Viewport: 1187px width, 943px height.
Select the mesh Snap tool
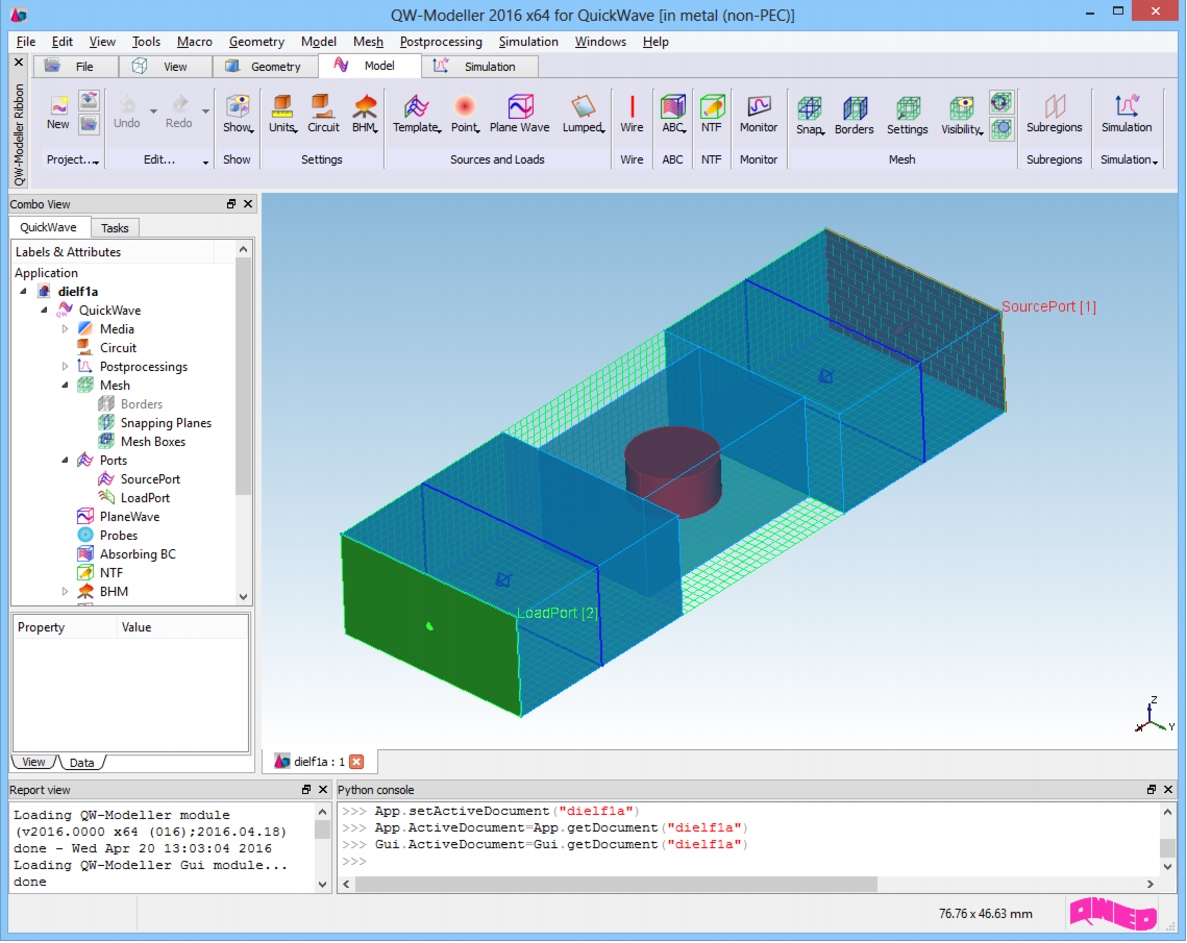pos(810,115)
